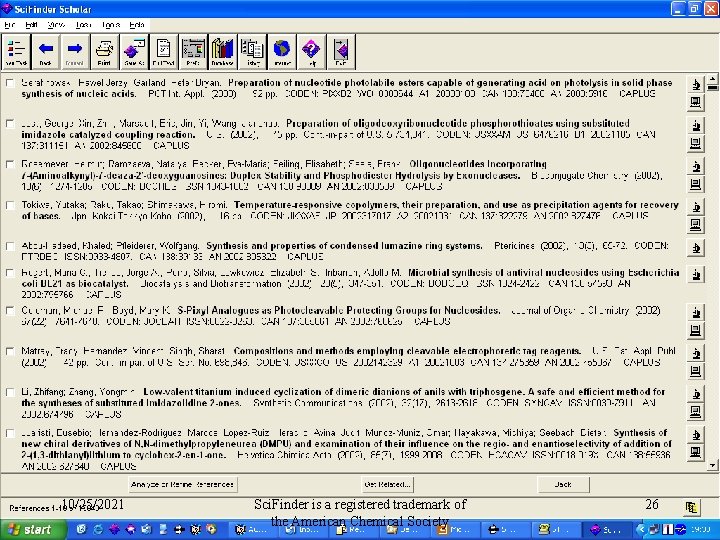
Task: Check the Li, Zhifang titanium reference
Action: 10,392
